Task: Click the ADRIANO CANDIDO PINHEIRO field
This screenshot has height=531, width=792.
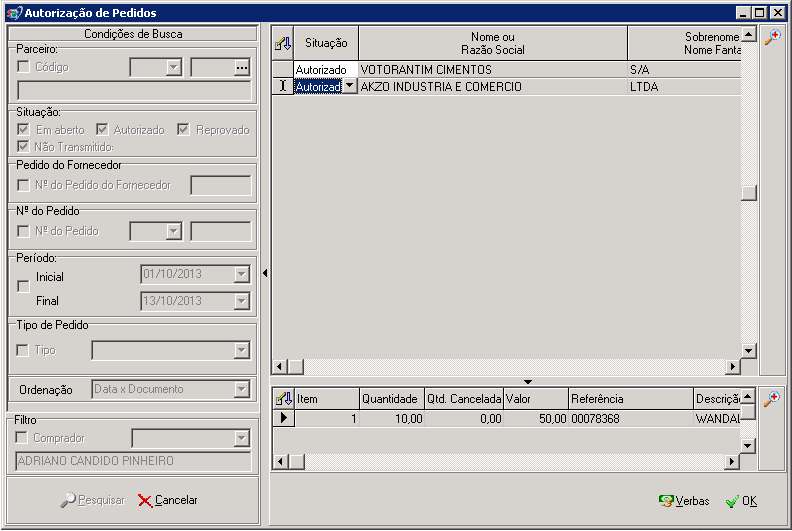Action: (133, 461)
